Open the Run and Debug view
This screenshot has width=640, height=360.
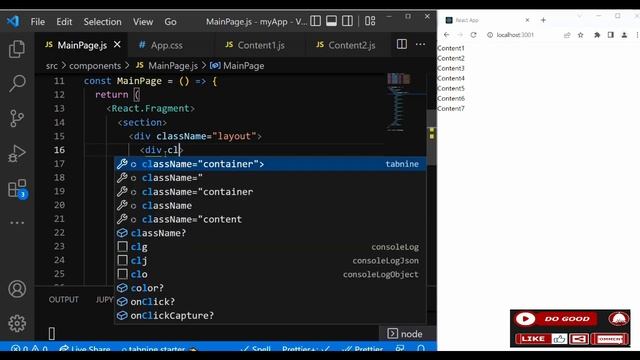pyautogui.click(x=17, y=153)
